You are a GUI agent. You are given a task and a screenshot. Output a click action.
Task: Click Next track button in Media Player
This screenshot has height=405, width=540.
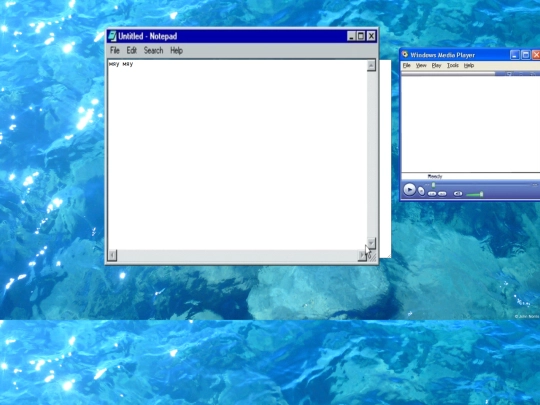[443, 194]
